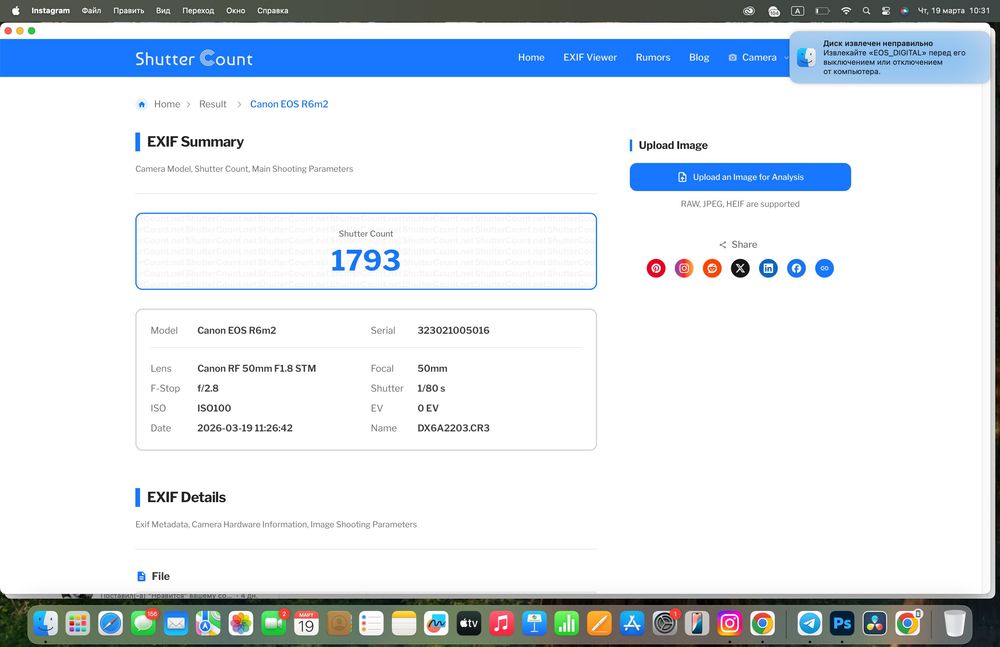Expand the Camera dropdown in navigation

click(x=759, y=57)
